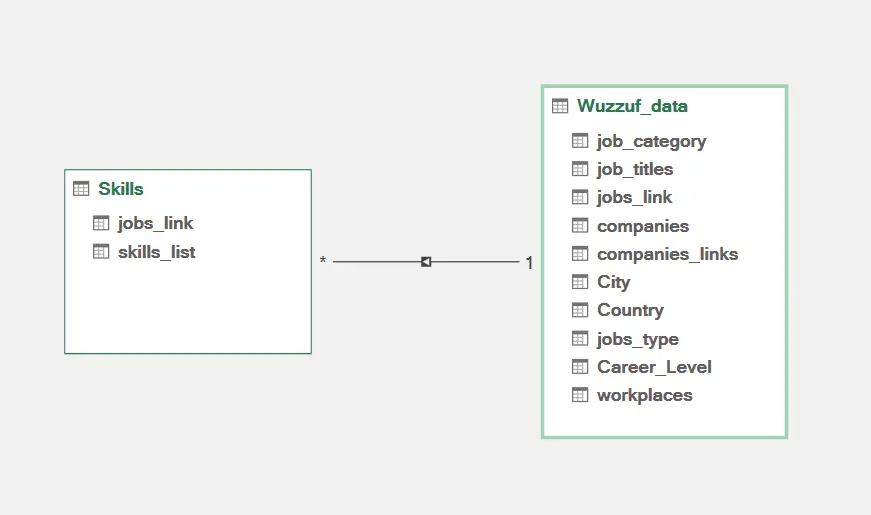Select jobs_link field in Skills table
This screenshot has width=871, height=515.
point(155,223)
